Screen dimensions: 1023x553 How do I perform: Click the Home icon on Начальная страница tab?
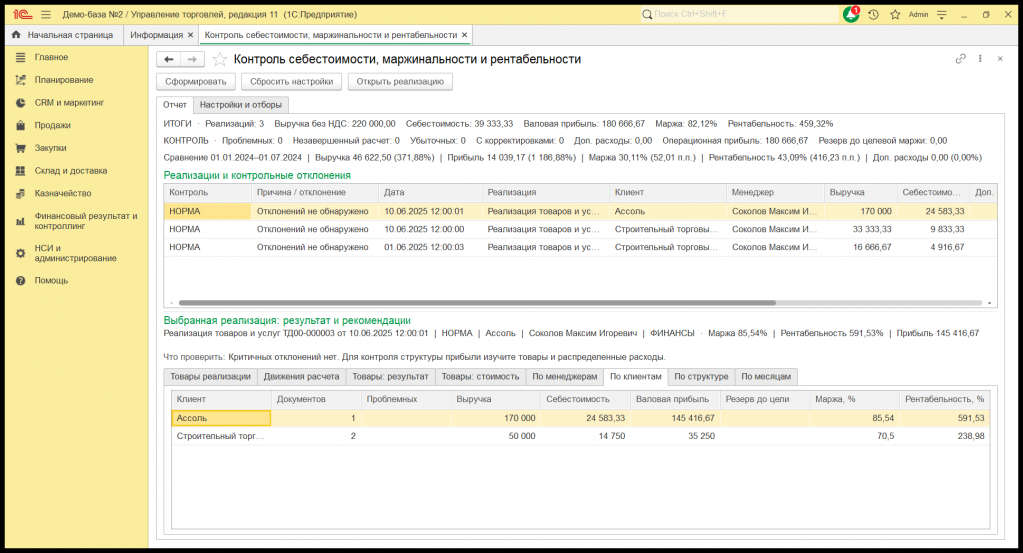pos(16,35)
